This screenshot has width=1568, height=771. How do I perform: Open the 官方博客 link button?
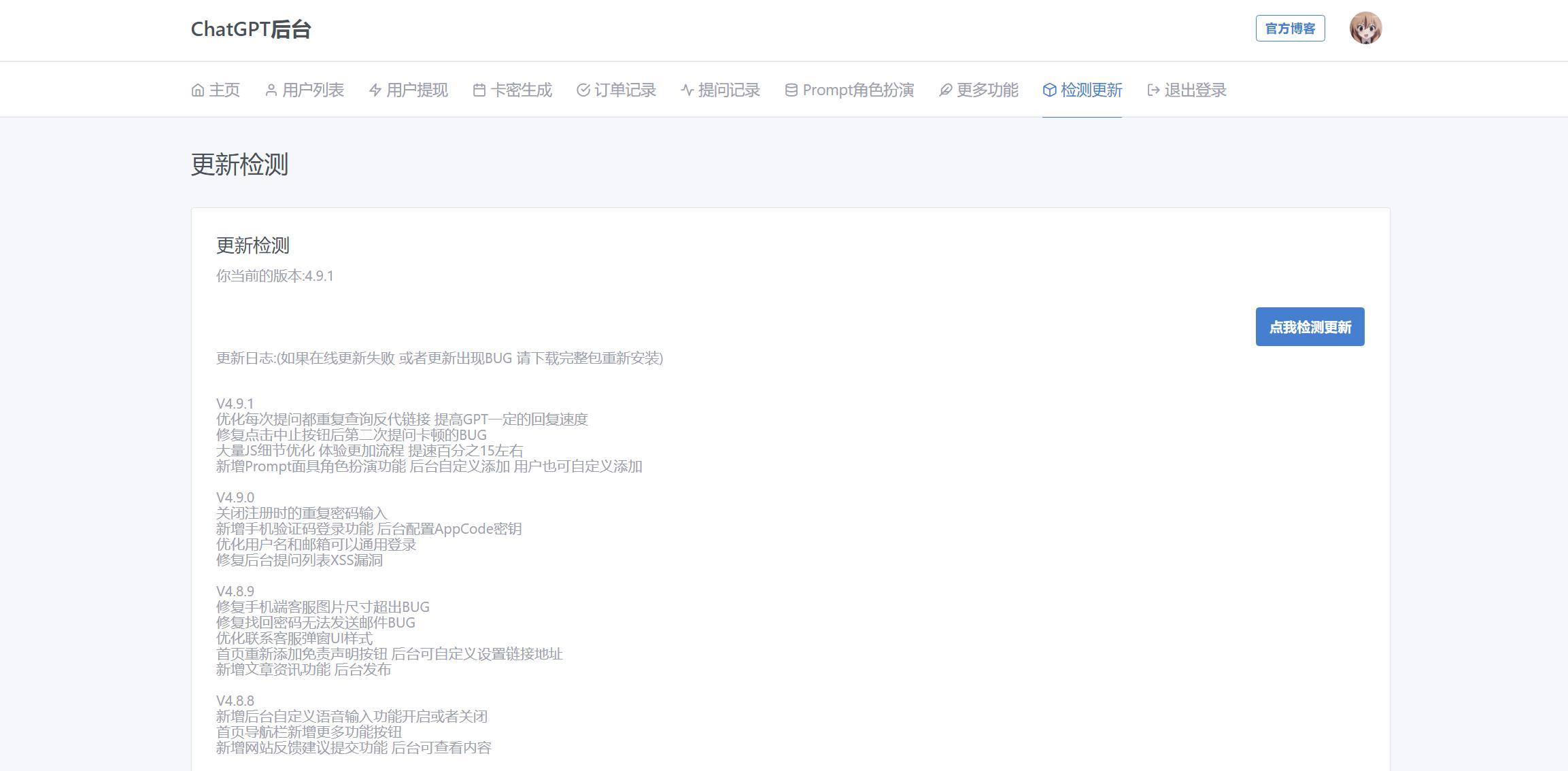click(1291, 29)
